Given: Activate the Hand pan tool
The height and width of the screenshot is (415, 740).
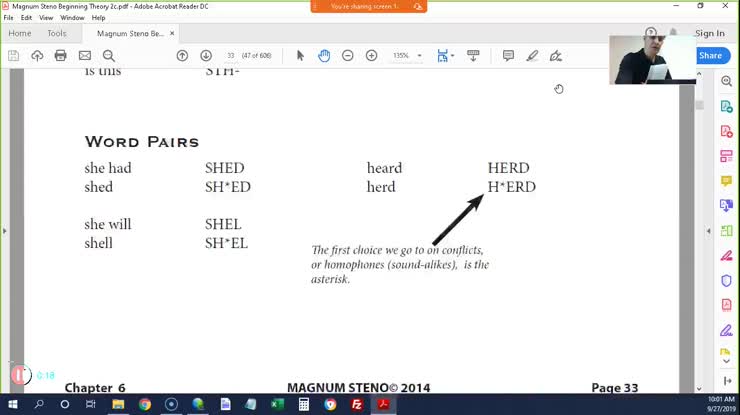Looking at the screenshot, I should (324, 56).
